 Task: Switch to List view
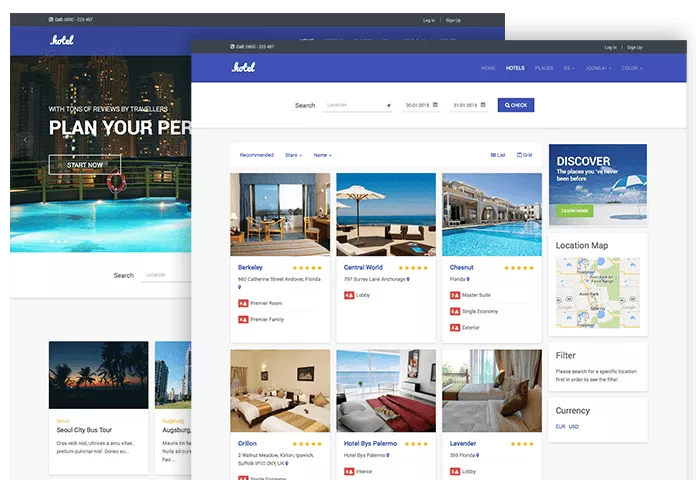pyautogui.click(x=498, y=155)
